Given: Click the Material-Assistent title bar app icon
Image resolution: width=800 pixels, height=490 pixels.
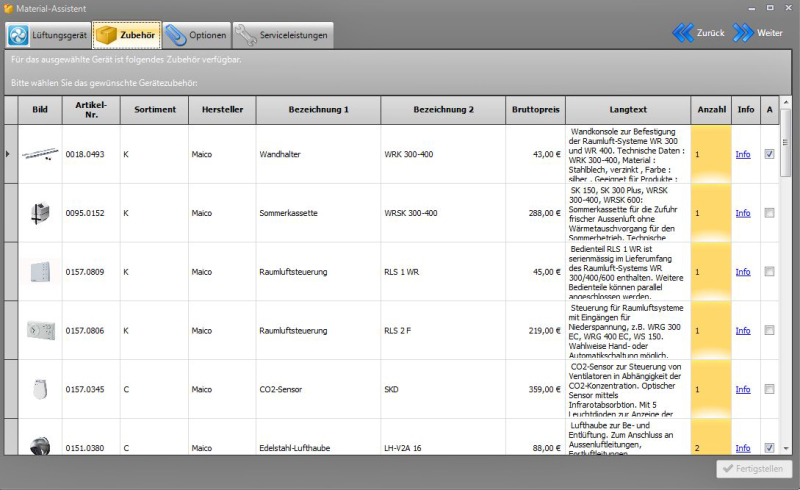Looking at the screenshot, I should [x=8, y=9].
